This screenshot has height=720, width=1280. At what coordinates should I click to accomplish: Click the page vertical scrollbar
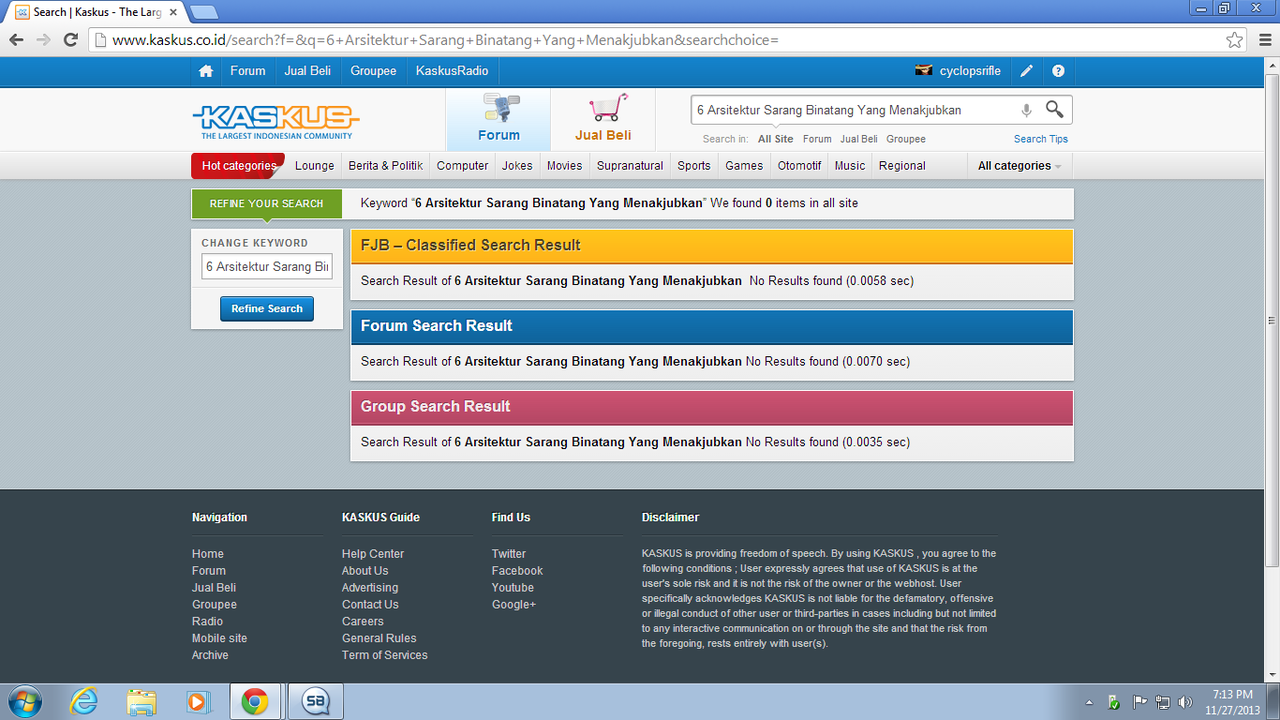click(1272, 320)
